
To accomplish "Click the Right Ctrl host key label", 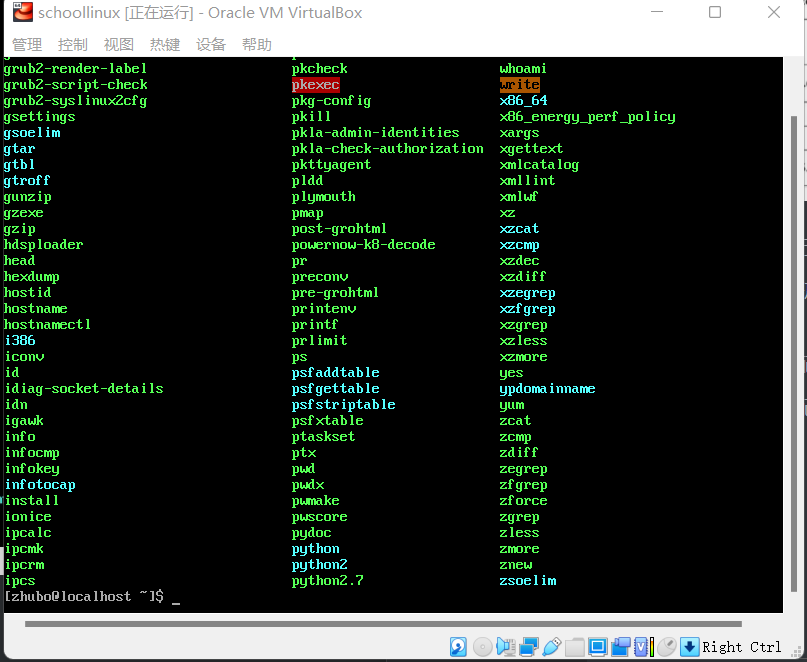I will tap(742, 647).
